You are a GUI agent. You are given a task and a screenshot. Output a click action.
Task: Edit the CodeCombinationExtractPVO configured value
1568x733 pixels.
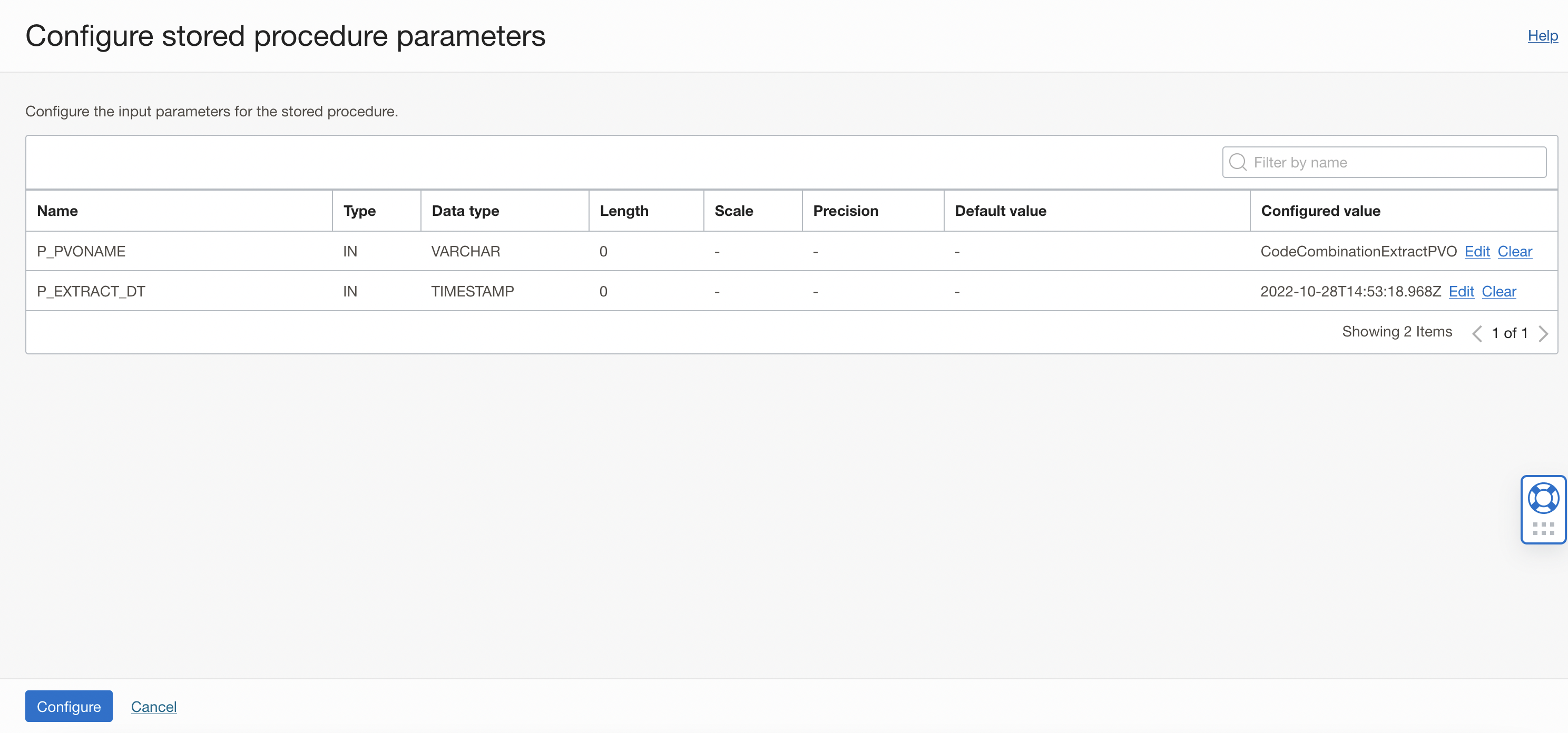[x=1477, y=251]
